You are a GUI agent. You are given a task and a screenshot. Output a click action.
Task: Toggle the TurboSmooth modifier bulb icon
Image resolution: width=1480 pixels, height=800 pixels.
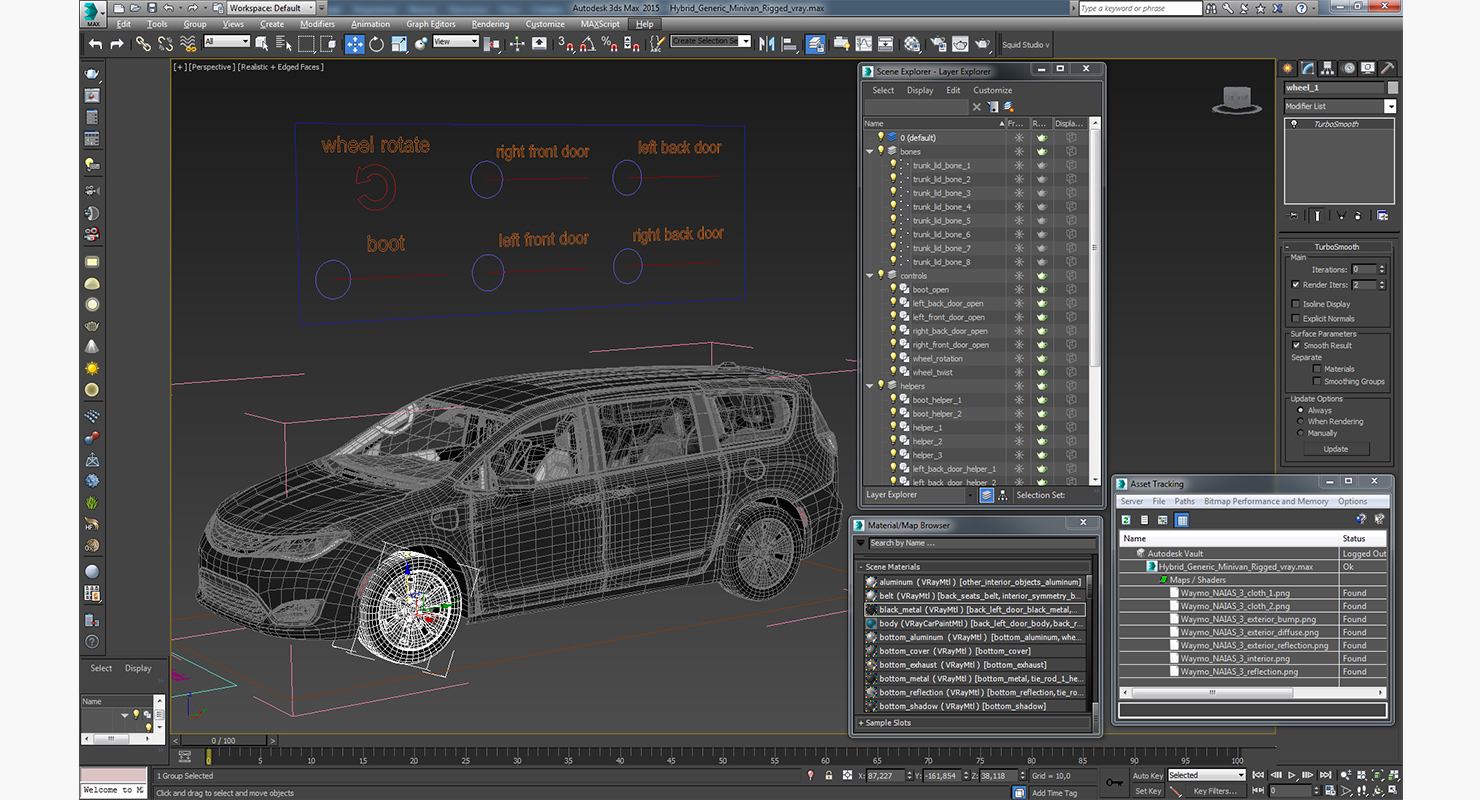(x=1294, y=125)
